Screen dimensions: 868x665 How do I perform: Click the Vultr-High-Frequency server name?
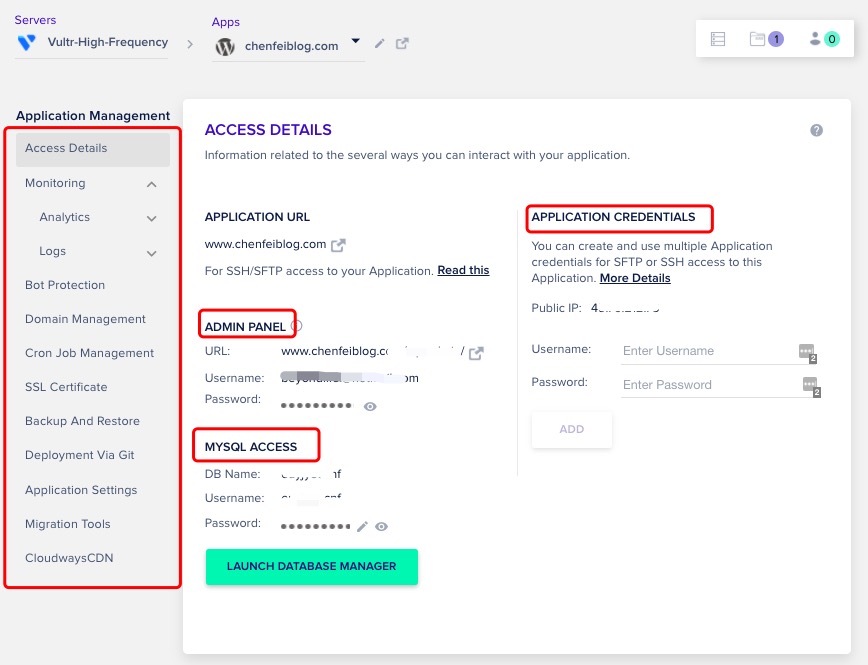(108, 42)
